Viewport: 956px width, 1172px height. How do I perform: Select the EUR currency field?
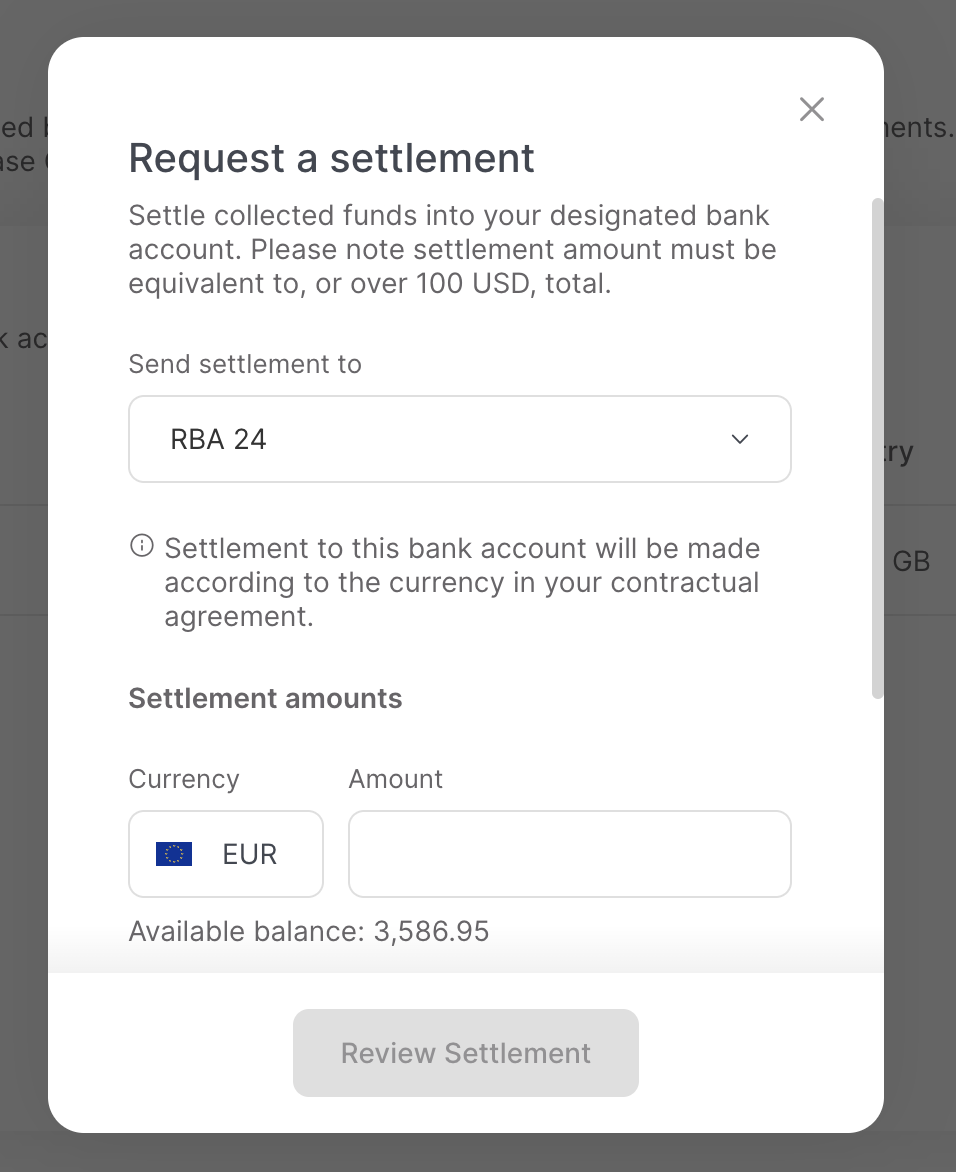[226, 854]
